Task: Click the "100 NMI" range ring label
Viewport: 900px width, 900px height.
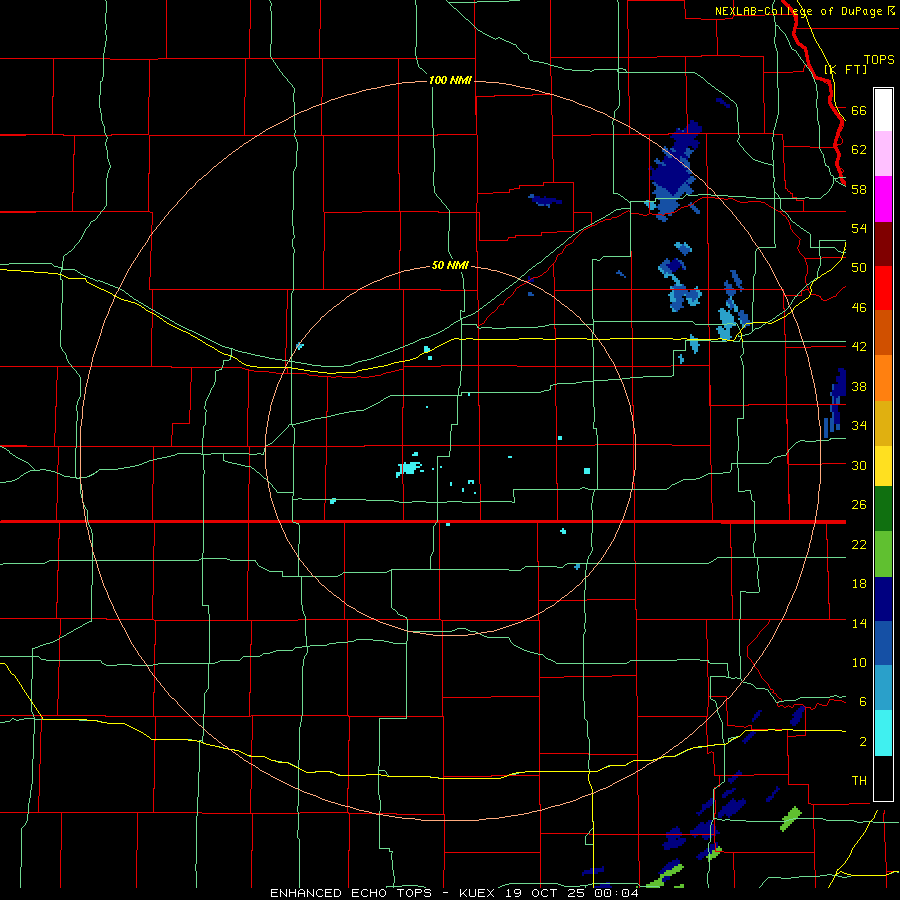Action: (x=450, y=80)
